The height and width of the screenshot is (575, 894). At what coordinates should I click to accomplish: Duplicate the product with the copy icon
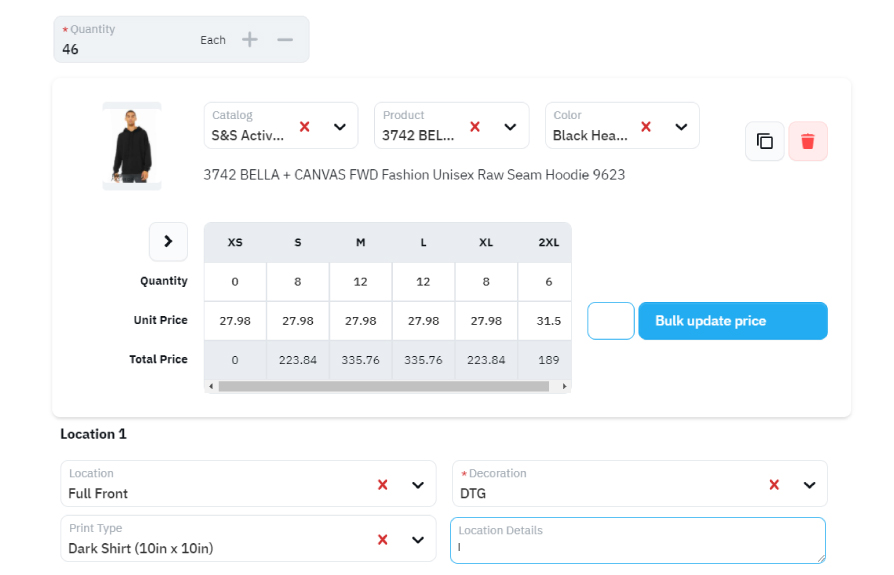(x=765, y=141)
